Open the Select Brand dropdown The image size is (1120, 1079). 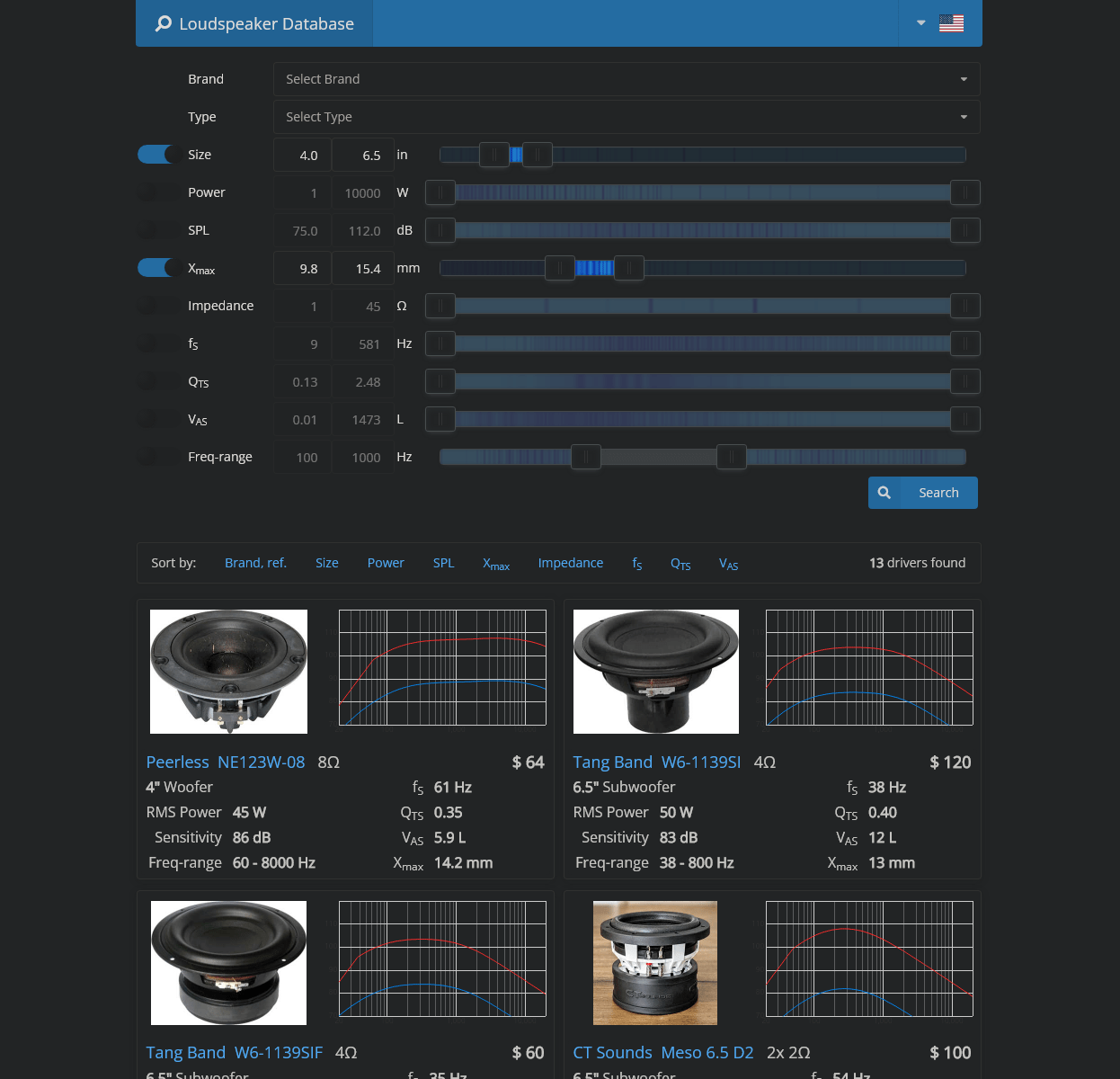627,79
